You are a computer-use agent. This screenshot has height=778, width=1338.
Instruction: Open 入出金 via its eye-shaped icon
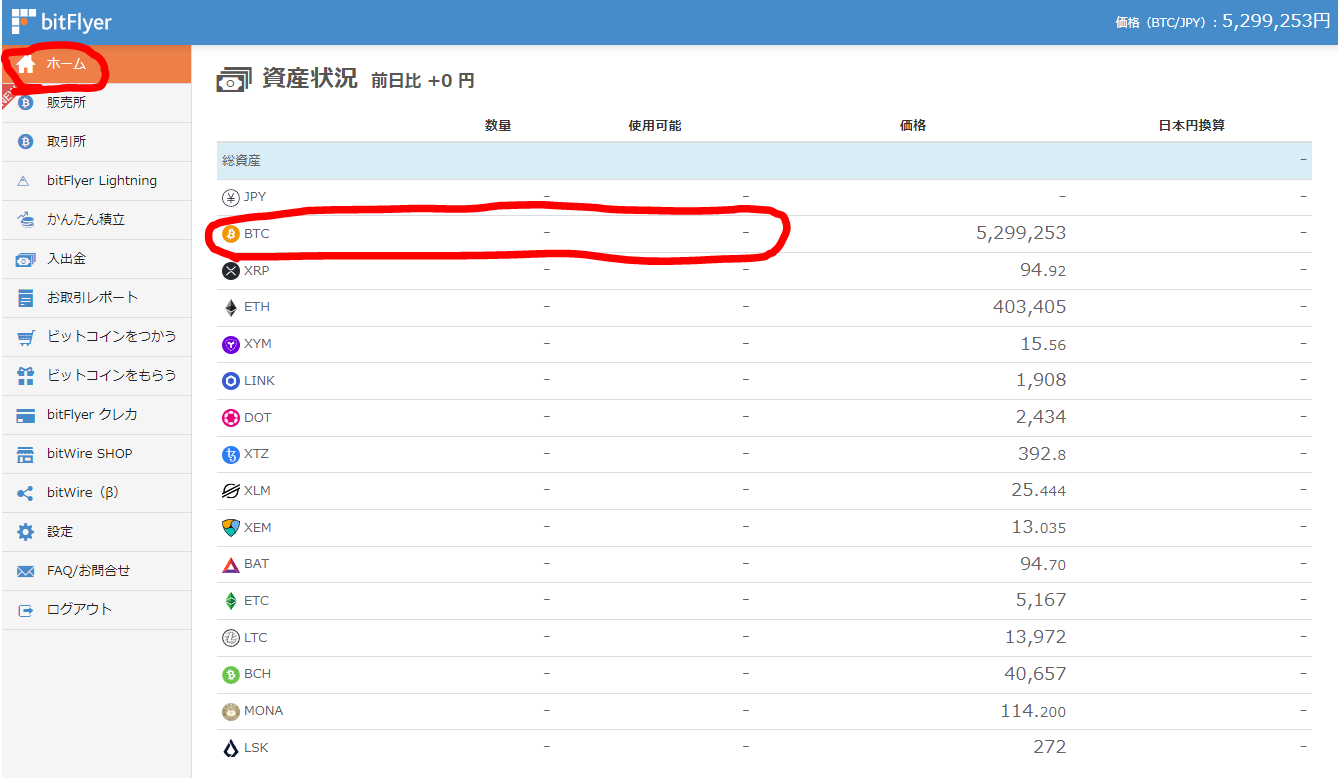coord(25,258)
